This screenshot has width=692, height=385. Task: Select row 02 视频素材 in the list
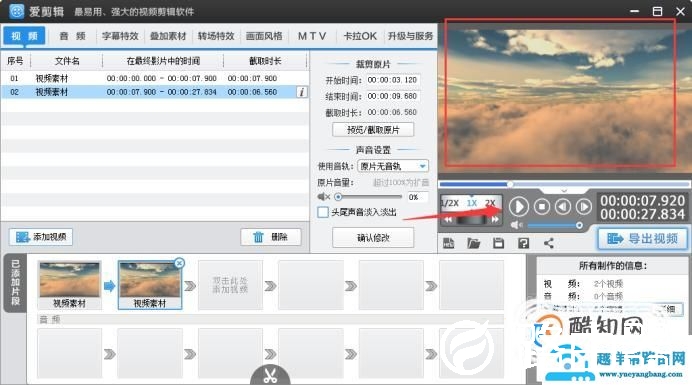pos(154,92)
